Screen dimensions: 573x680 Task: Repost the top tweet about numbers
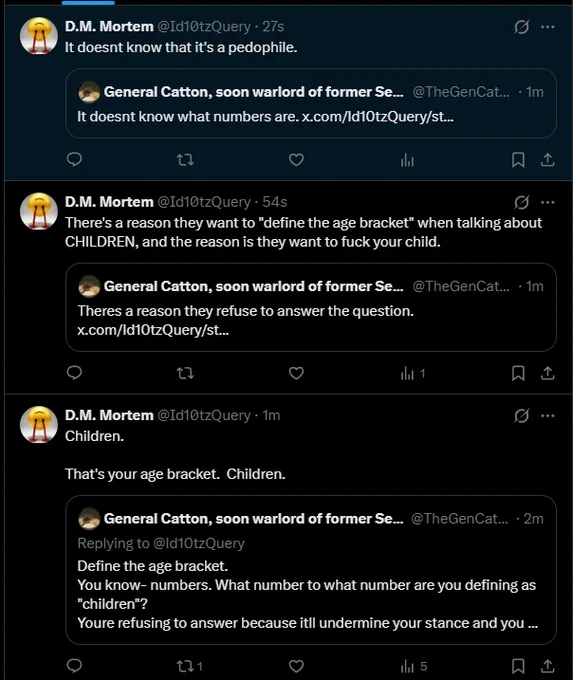coord(186,160)
